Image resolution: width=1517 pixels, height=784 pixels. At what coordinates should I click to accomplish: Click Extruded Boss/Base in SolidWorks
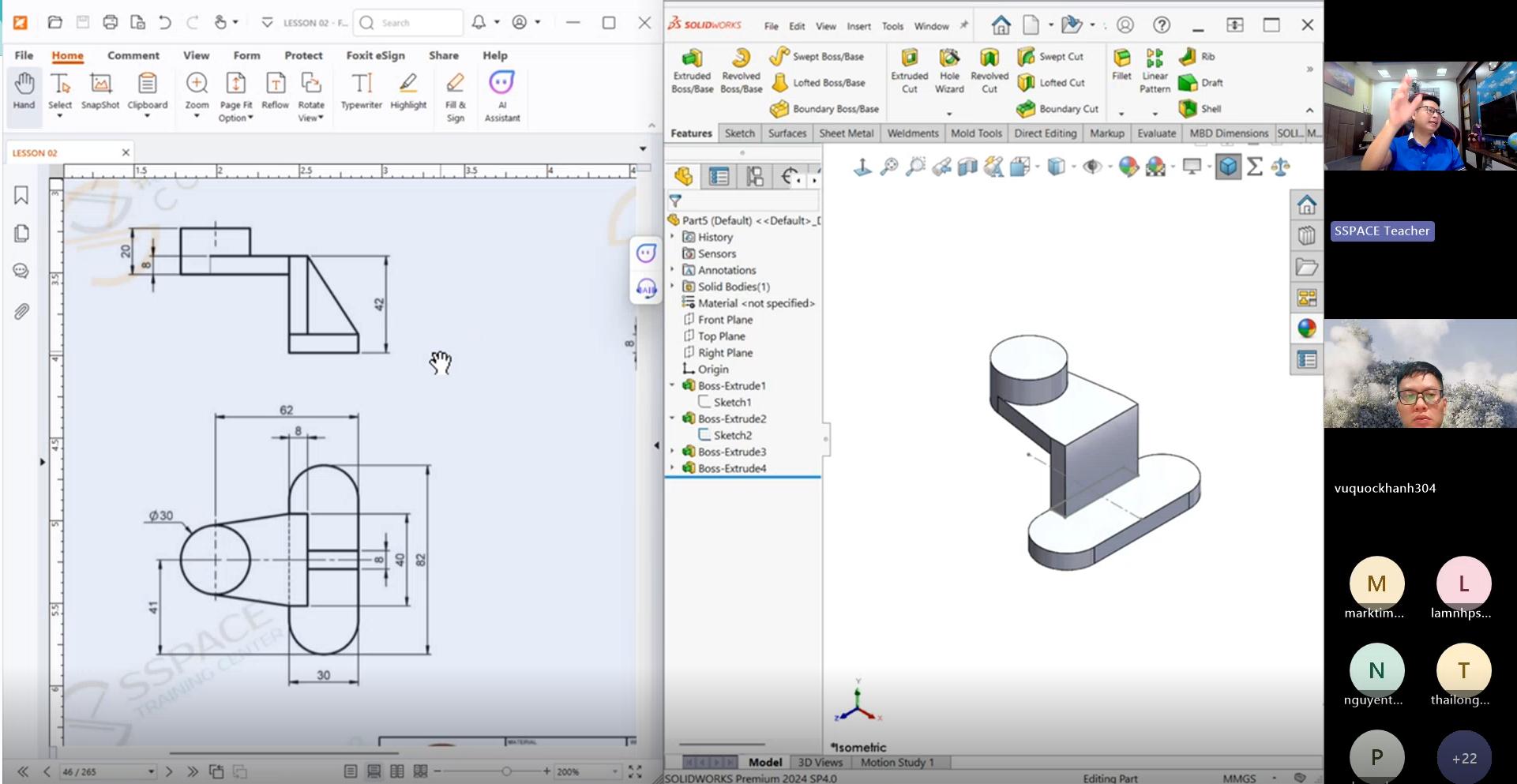692,72
